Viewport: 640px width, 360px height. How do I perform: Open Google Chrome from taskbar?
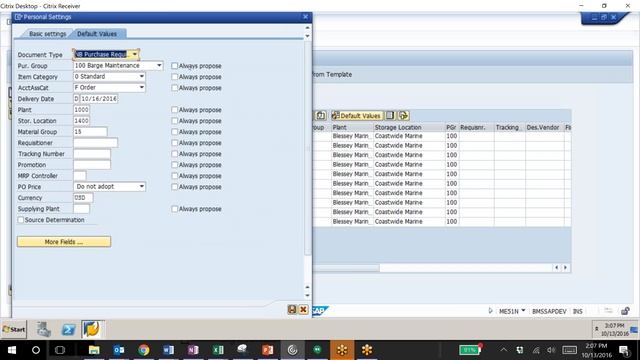click(x=143, y=350)
